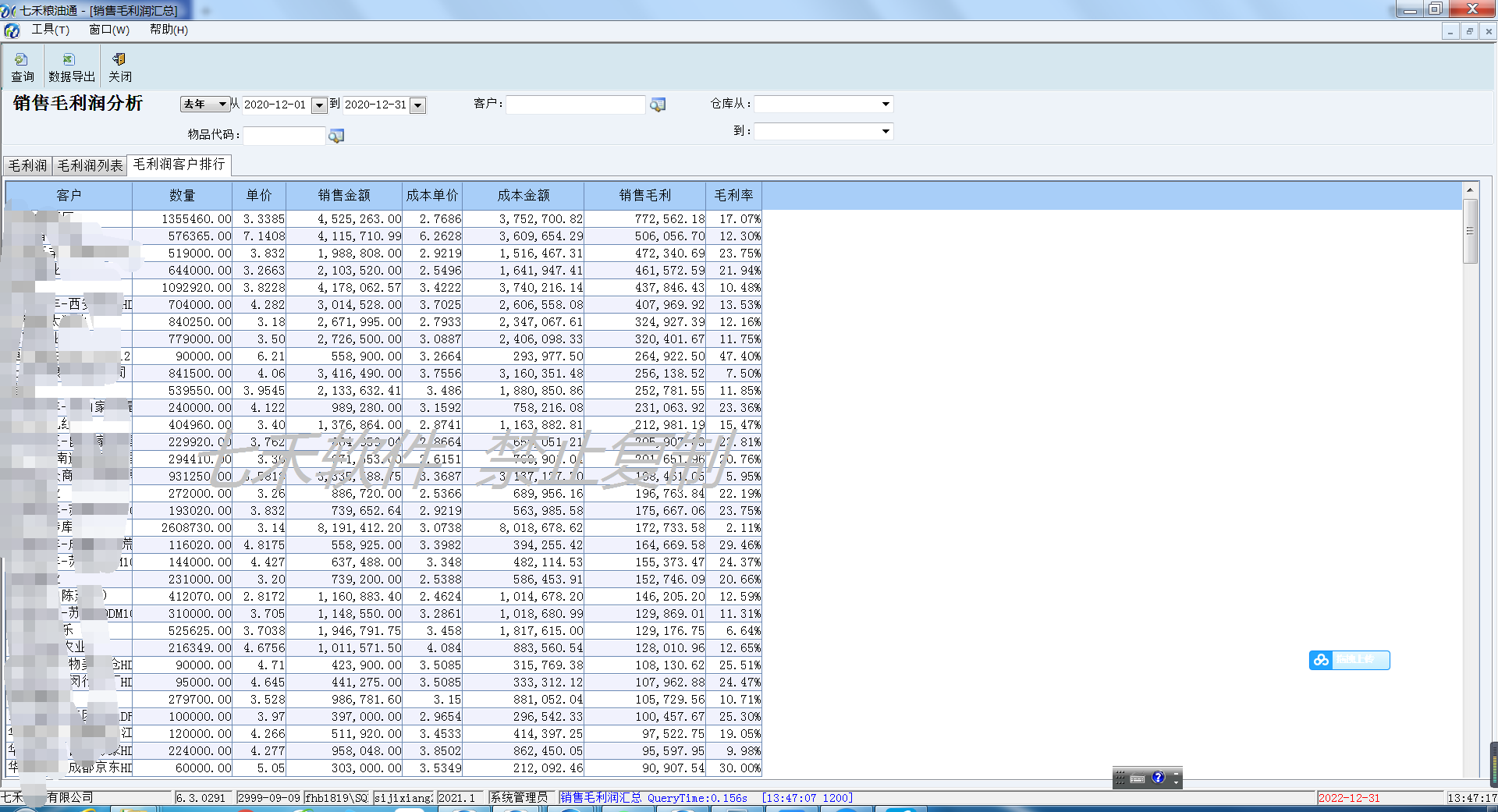Click the blue floating upload widget icon
1498x812 pixels.
click(1321, 660)
